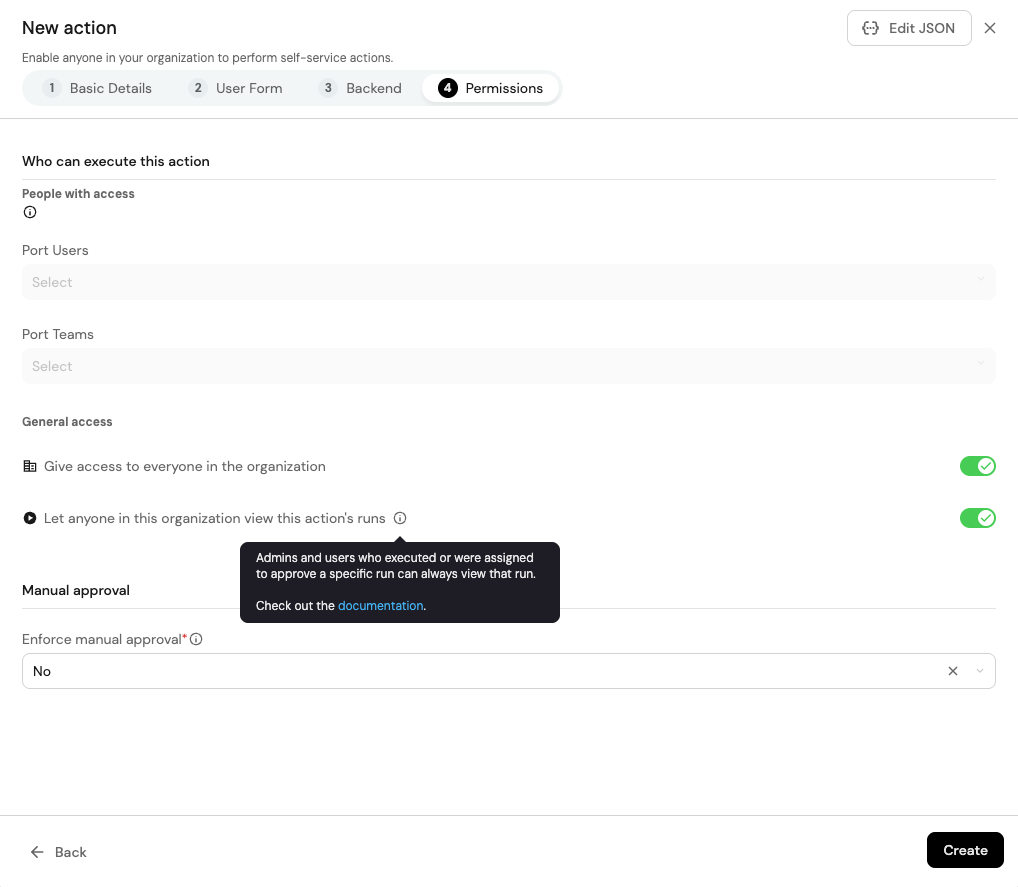Screen dimensions: 1018x887
Task: Click info icon under People with access
Action: pyautogui.click(x=30, y=212)
